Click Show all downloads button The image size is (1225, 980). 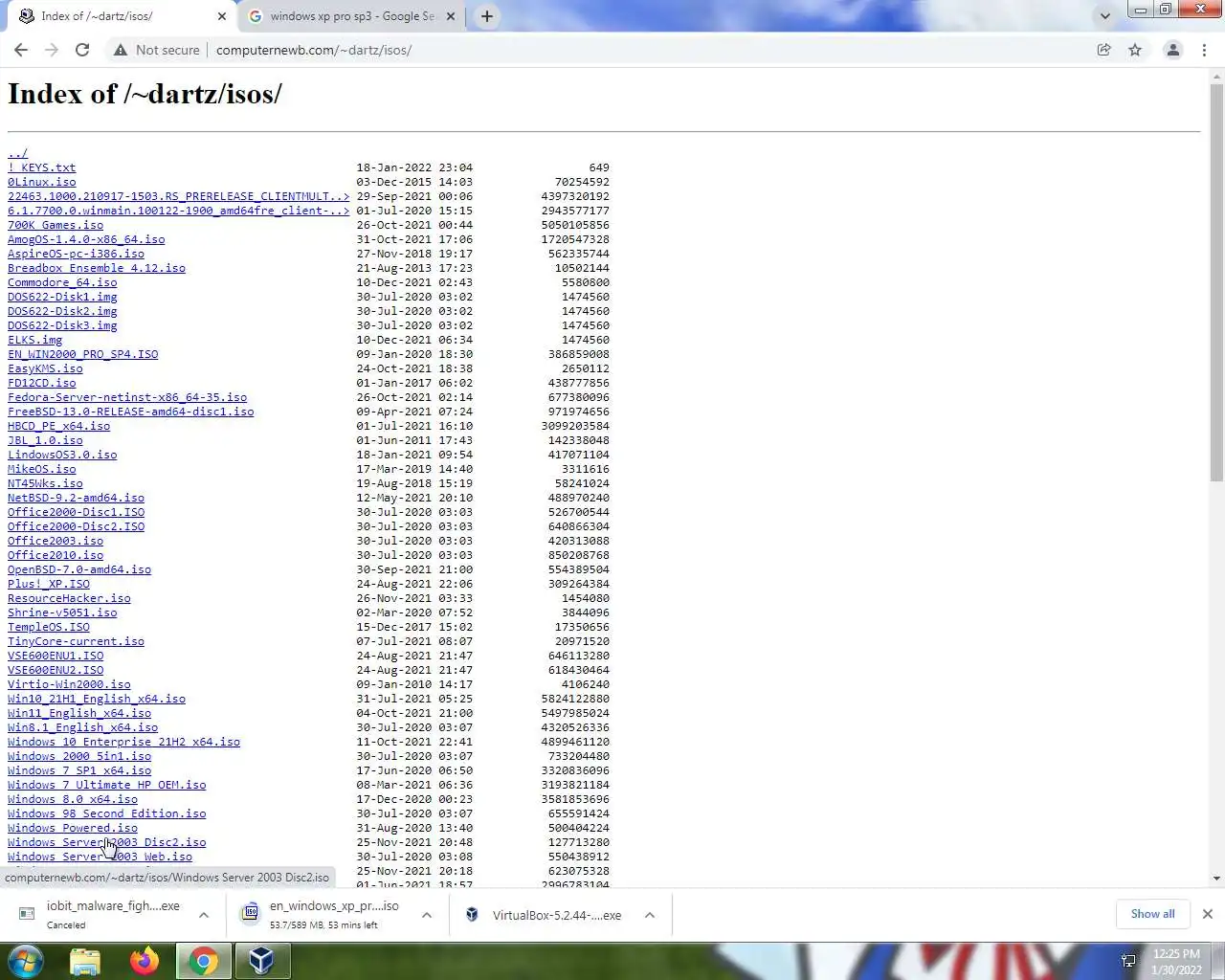pos(1152,914)
